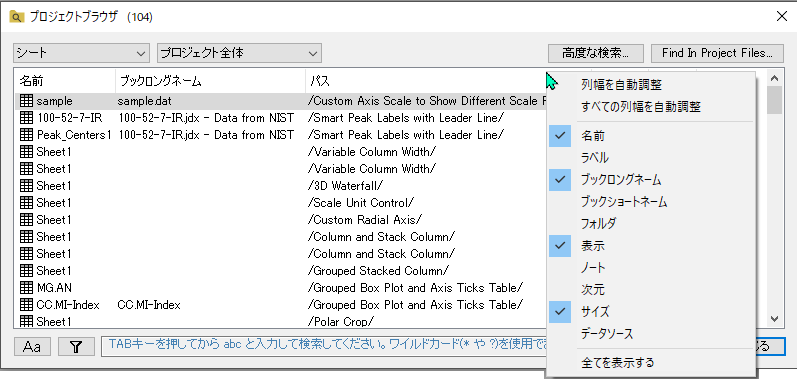Click the sheet icon beside sample
The image size is (797, 379).
coord(26,101)
